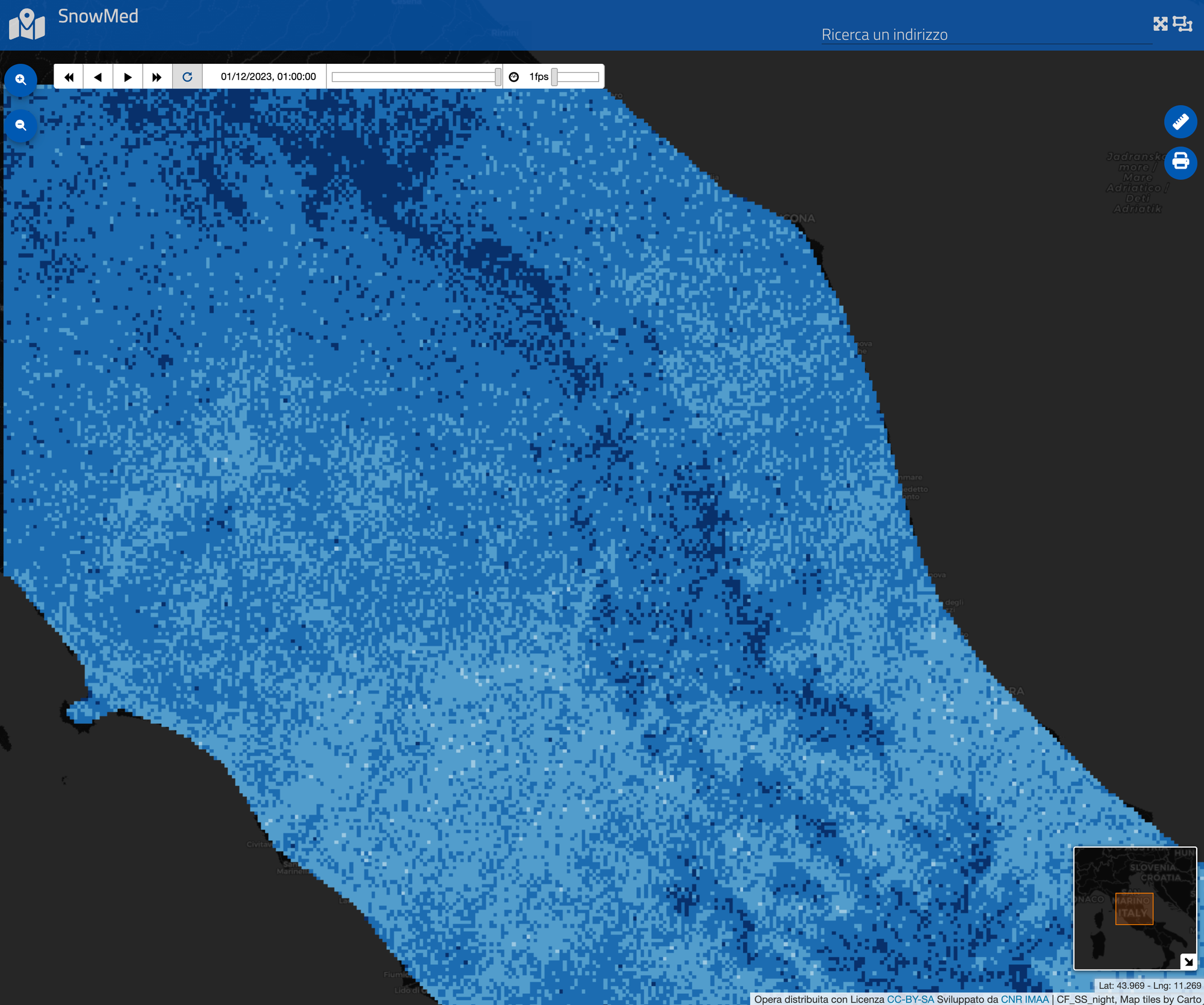Click the fps speed slider handle
The width and height of the screenshot is (1204, 1005).
pos(554,77)
